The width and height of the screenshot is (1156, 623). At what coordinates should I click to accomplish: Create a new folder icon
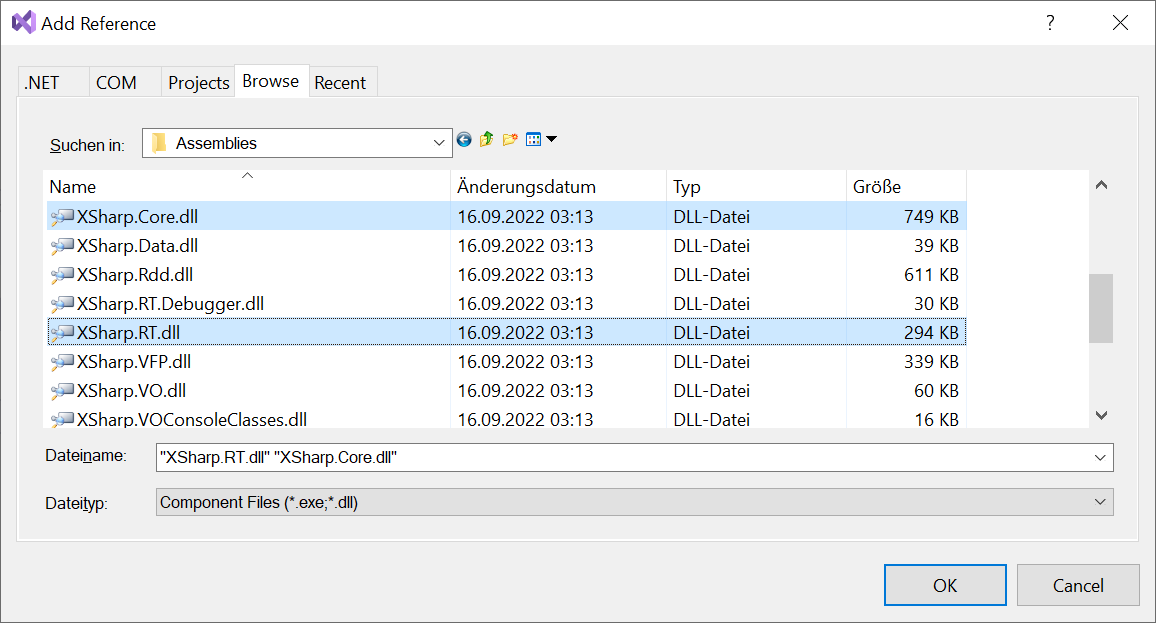[x=509, y=139]
